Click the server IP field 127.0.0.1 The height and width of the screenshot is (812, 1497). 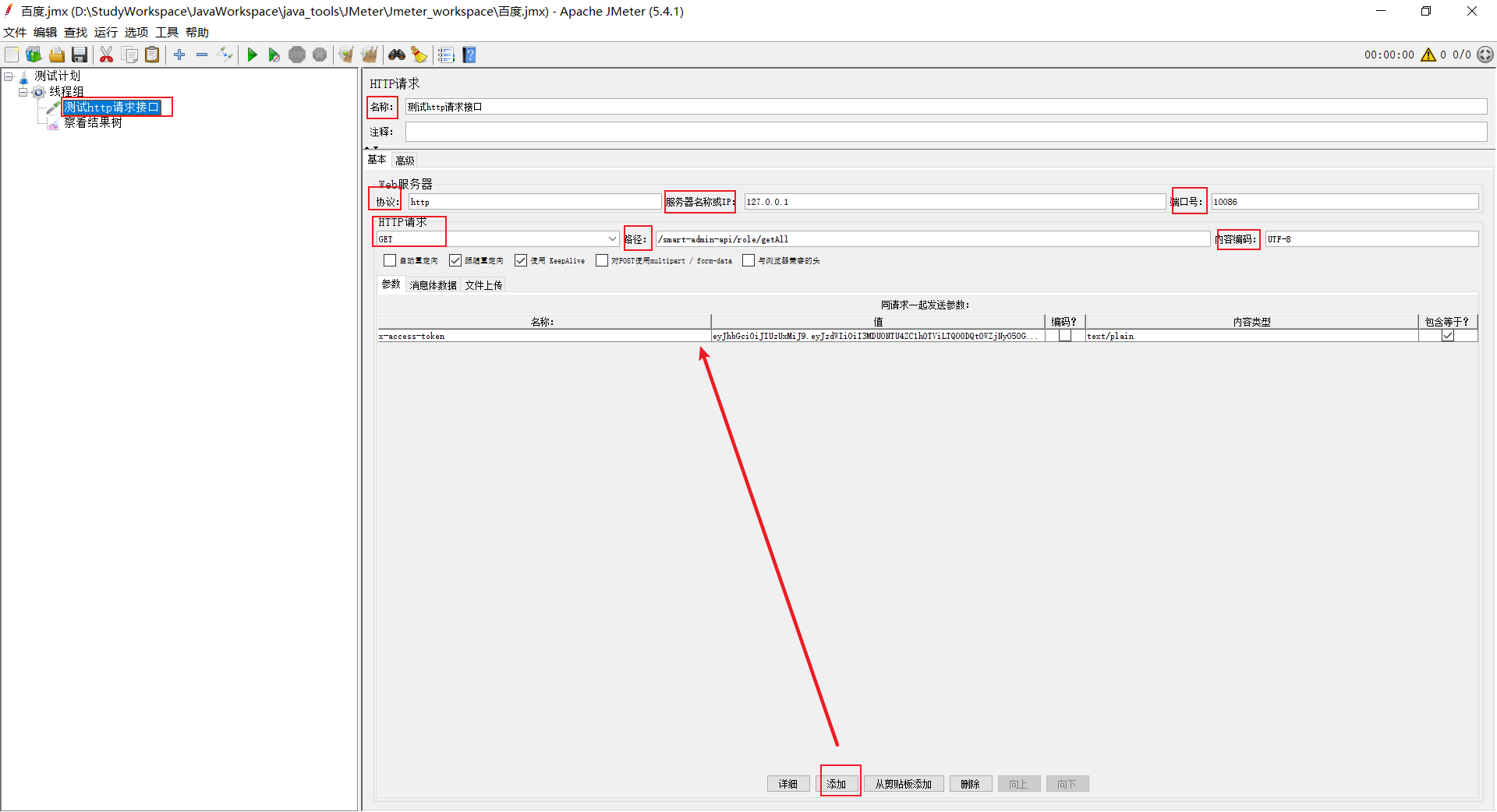pyautogui.click(x=955, y=202)
